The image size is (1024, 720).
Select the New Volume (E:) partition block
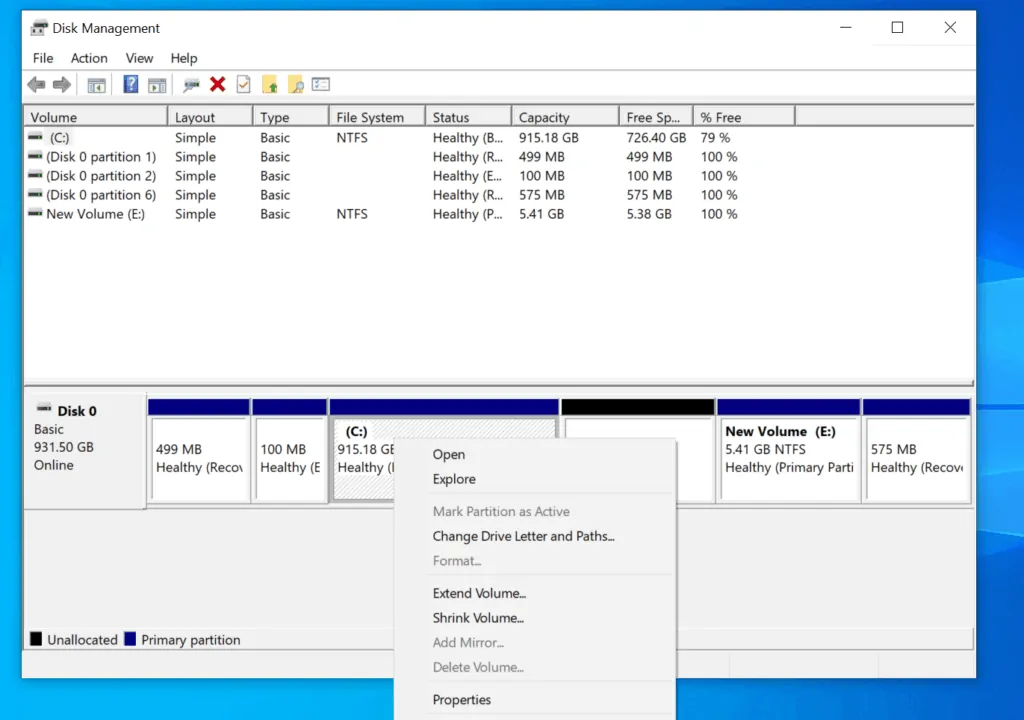[x=789, y=451]
